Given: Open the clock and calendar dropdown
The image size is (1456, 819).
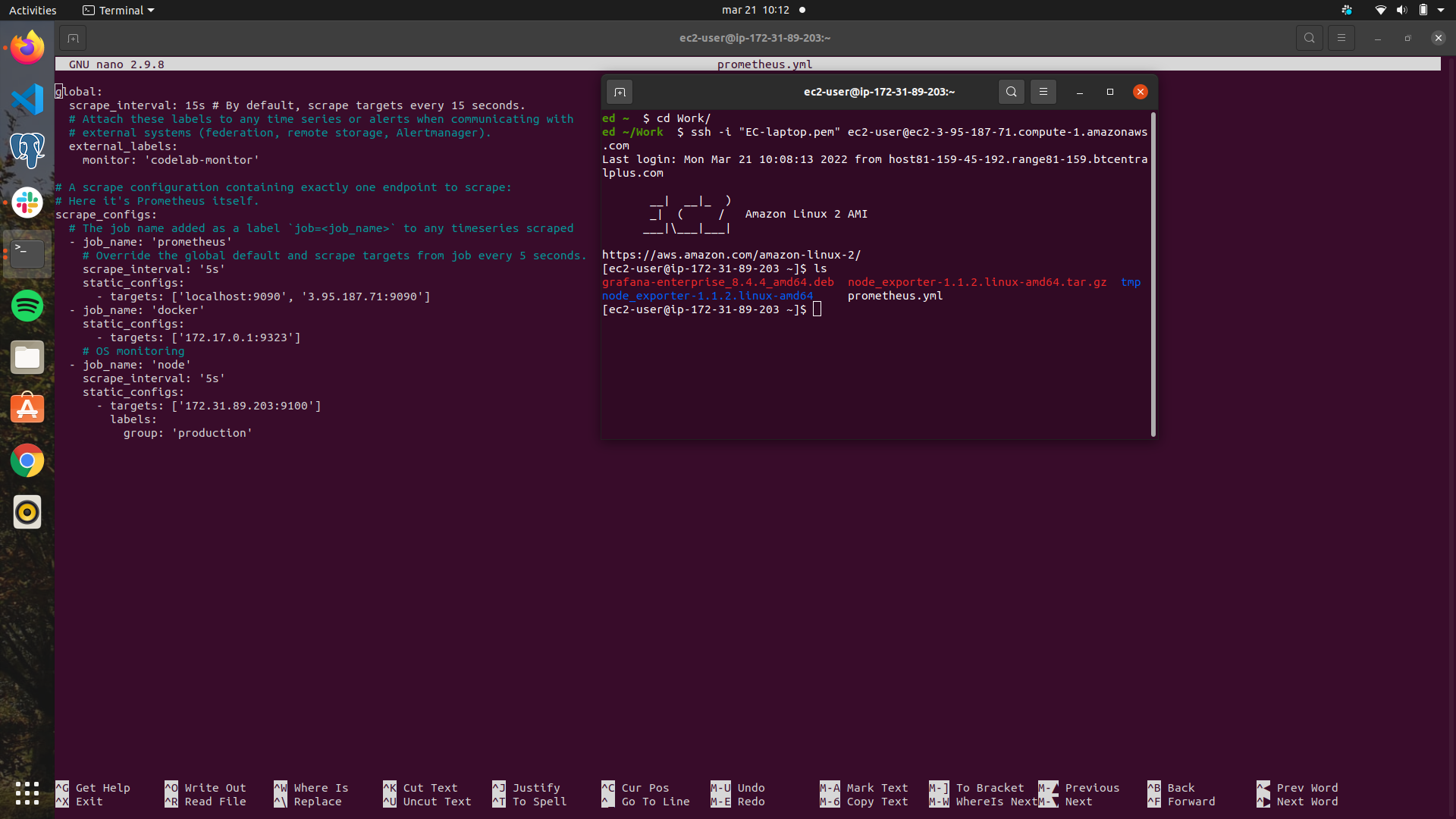Looking at the screenshot, I should [x=755, y=10].
